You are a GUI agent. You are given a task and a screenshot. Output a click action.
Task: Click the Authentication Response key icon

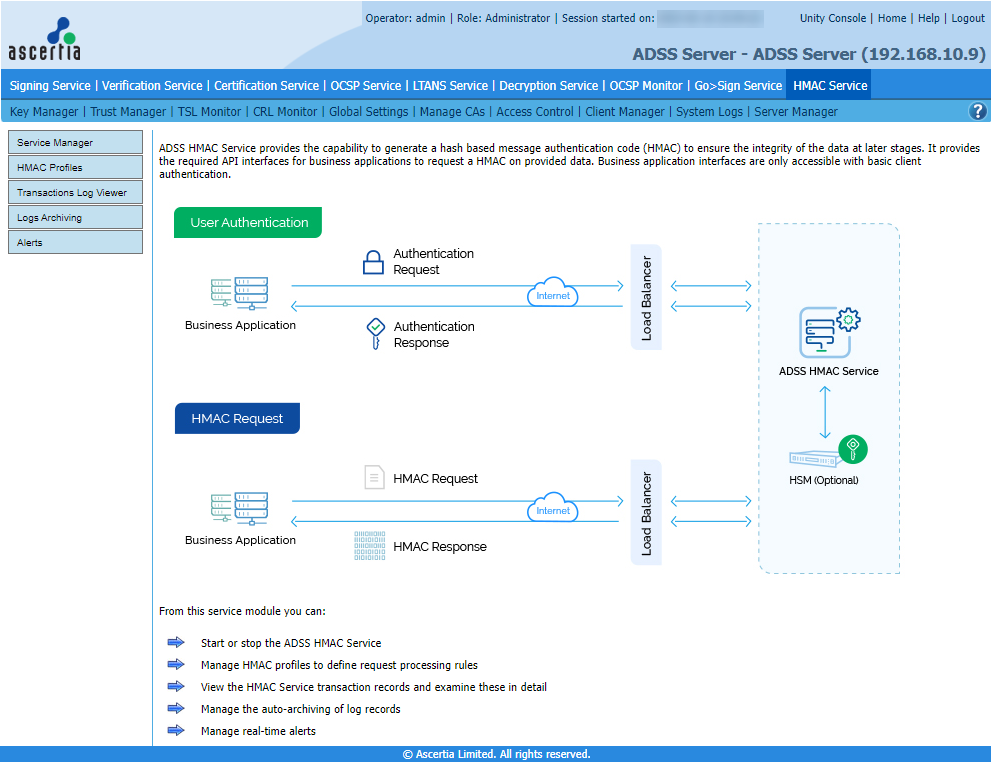[x=375, y=334]
